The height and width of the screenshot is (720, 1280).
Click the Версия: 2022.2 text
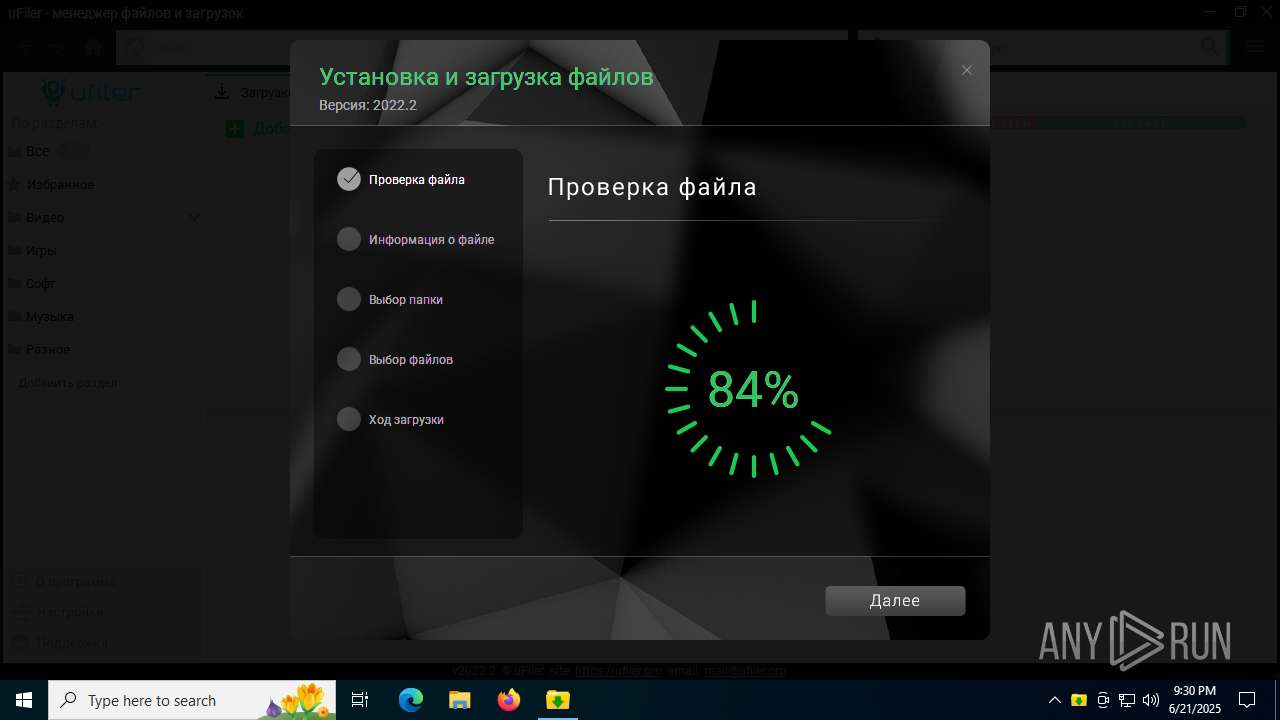point(368,105)
